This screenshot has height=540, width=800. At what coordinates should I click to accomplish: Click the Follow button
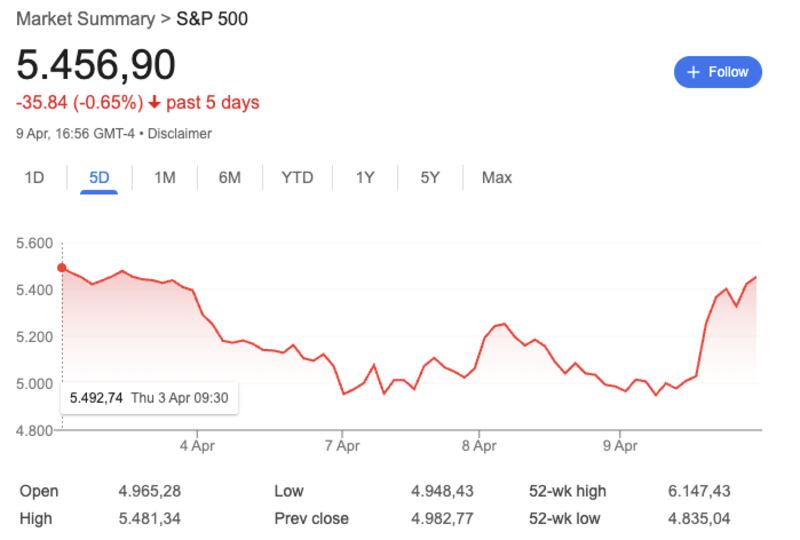(718, 72)
